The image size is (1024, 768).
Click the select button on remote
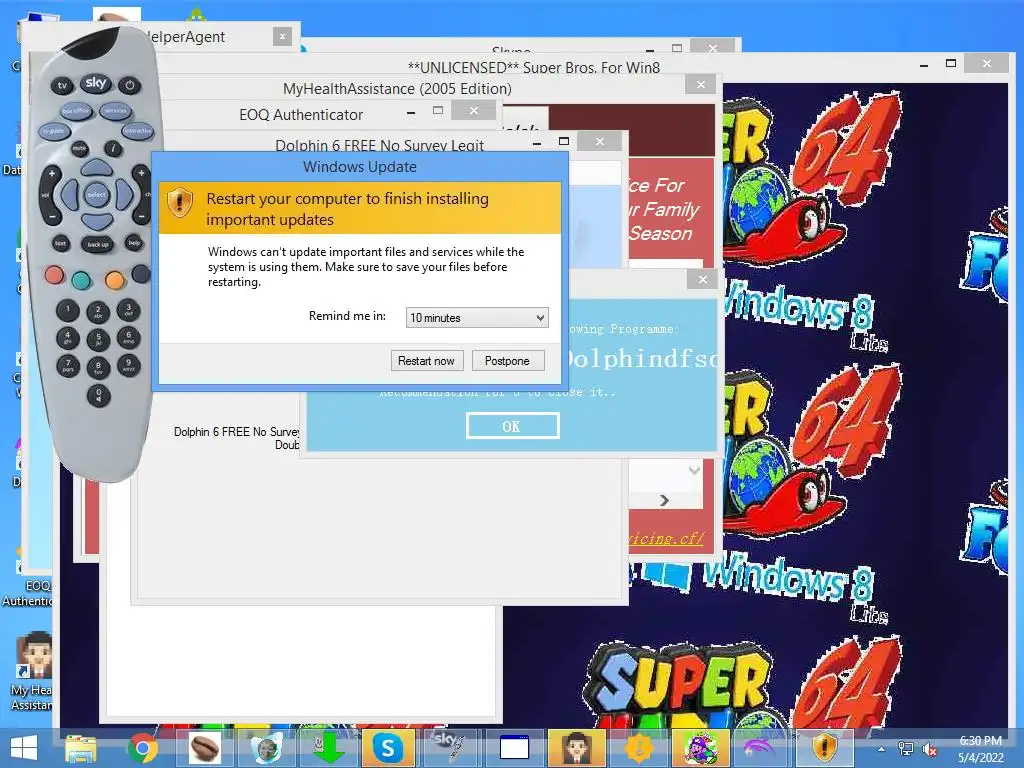[x=97, y=195]
